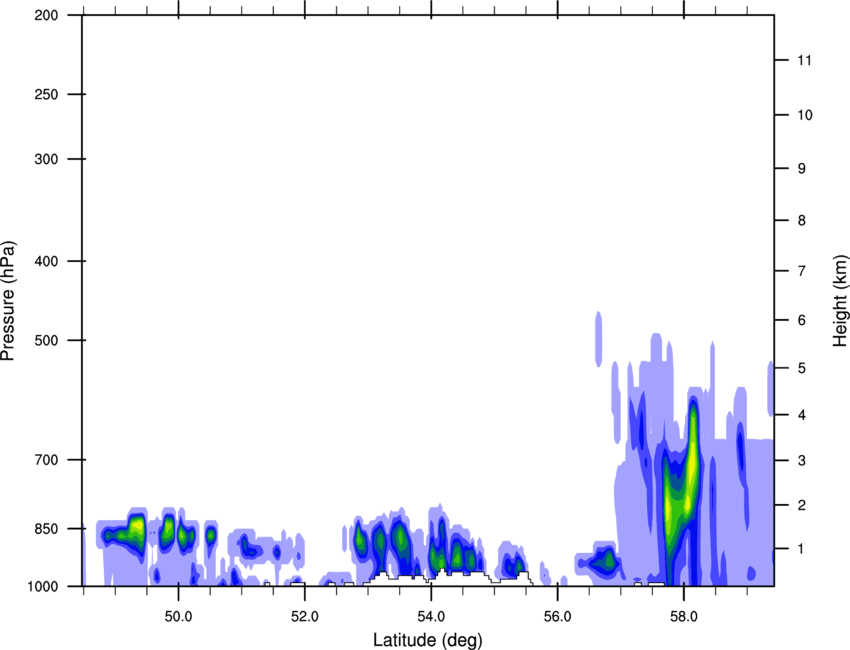Click the 'Height (km)' axis title

[840, 300]
